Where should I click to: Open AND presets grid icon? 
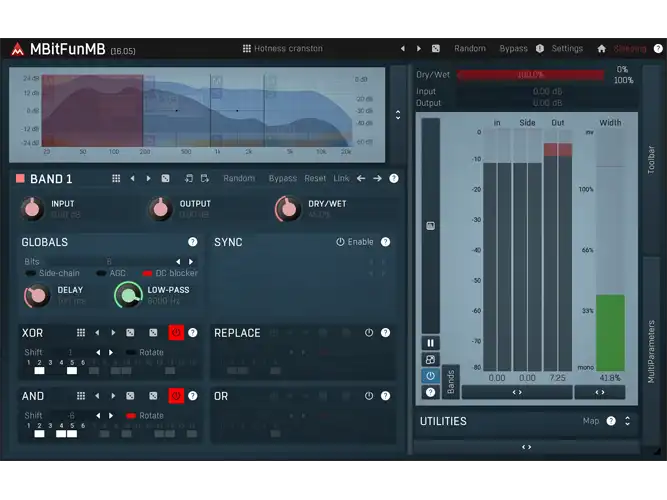(81, 396)
